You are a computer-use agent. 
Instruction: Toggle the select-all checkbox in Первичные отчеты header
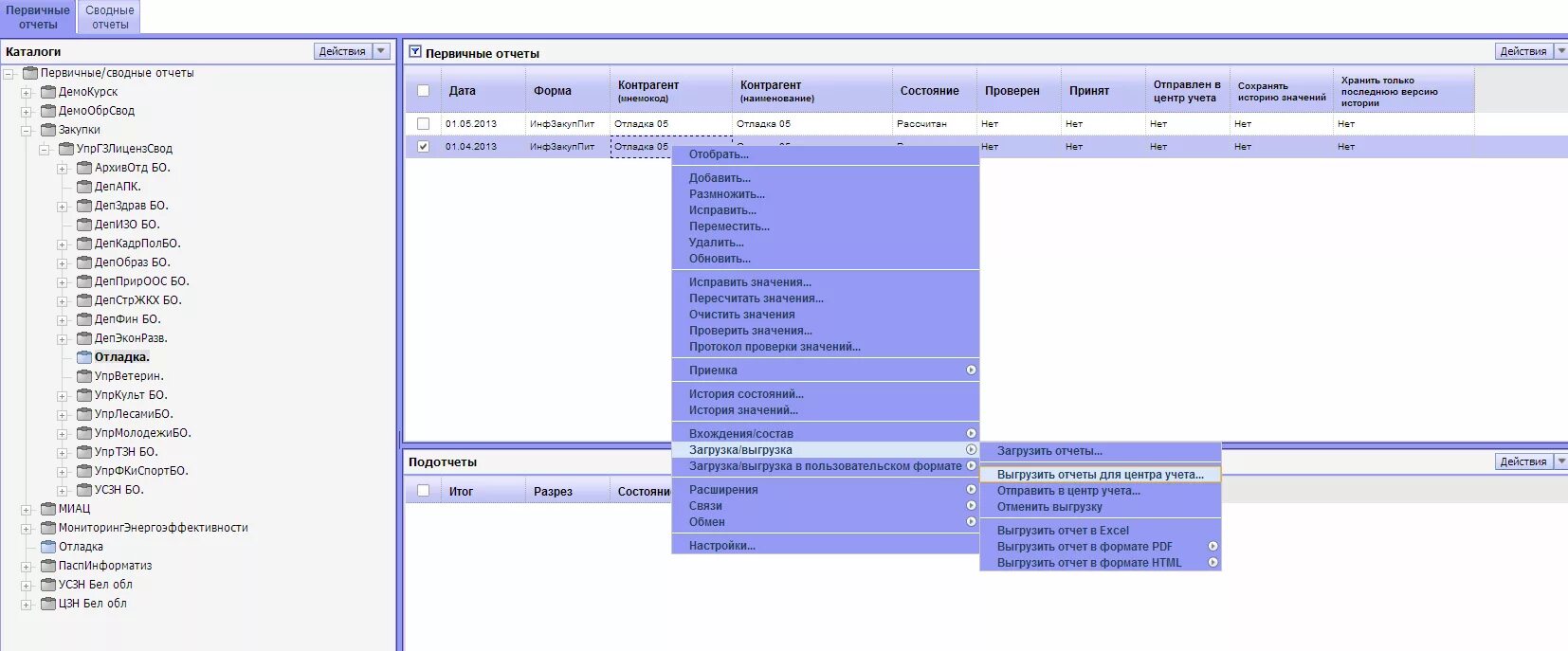point(423,91)
